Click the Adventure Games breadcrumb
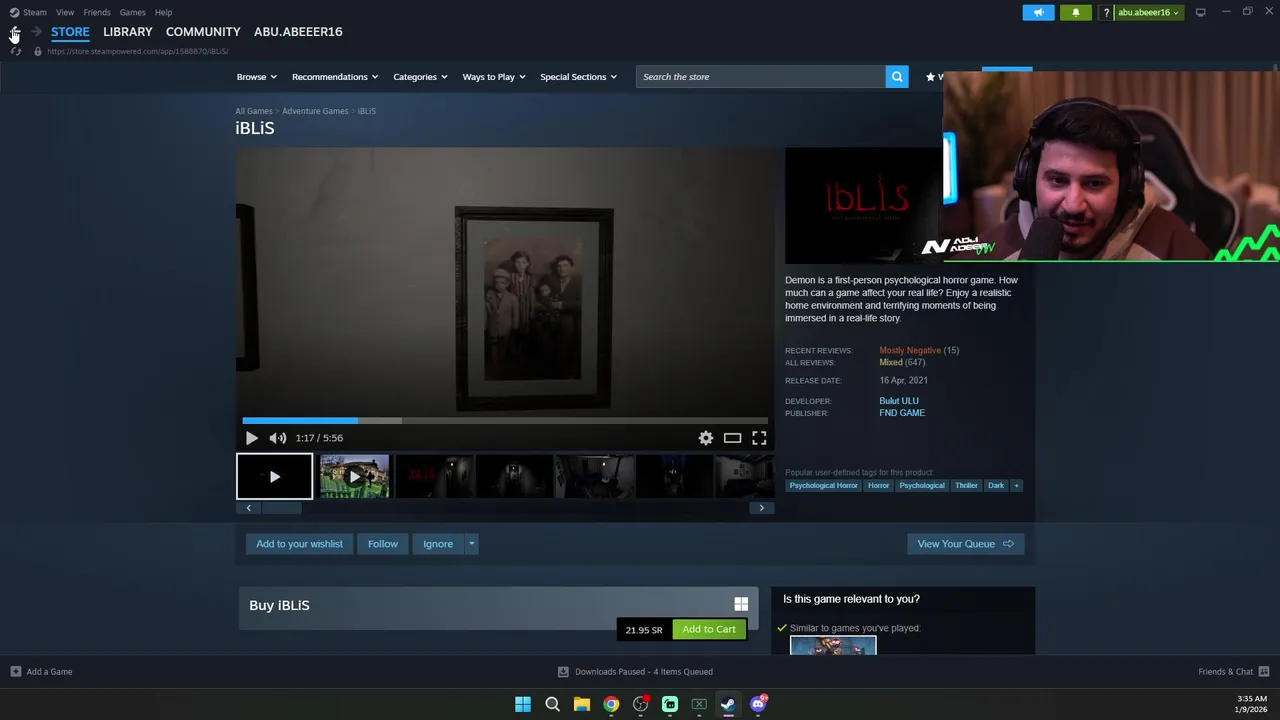This screenshot has height=720, width=1280. click(x=315, y=111)
